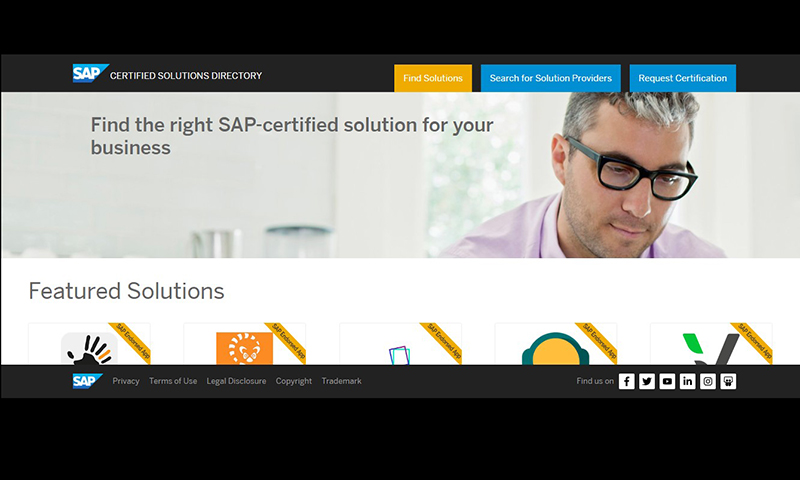Open the Twitter social icon
This screenshot has height=480, width=800.
pyautogui.click(x=647, y=381)
